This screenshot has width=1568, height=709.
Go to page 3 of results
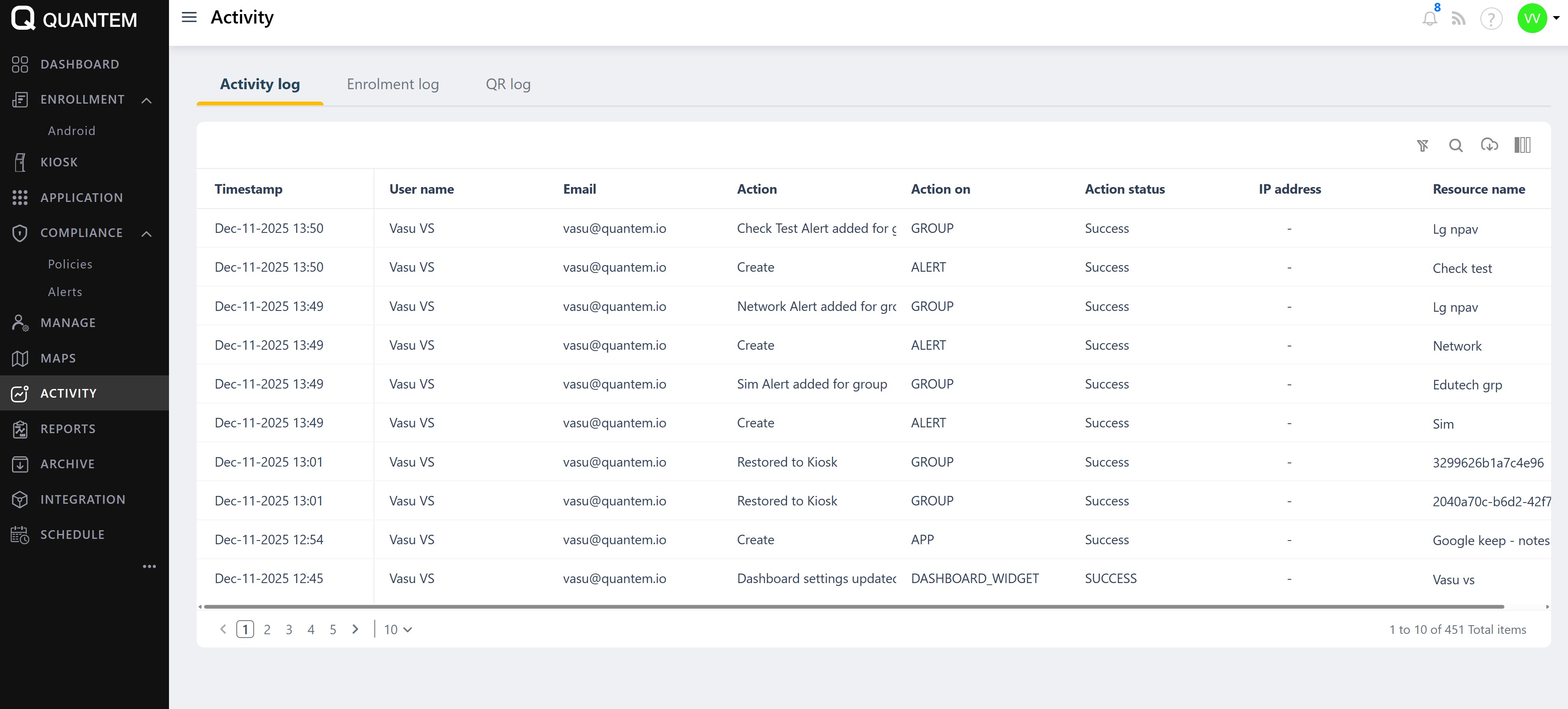(289, 630)
